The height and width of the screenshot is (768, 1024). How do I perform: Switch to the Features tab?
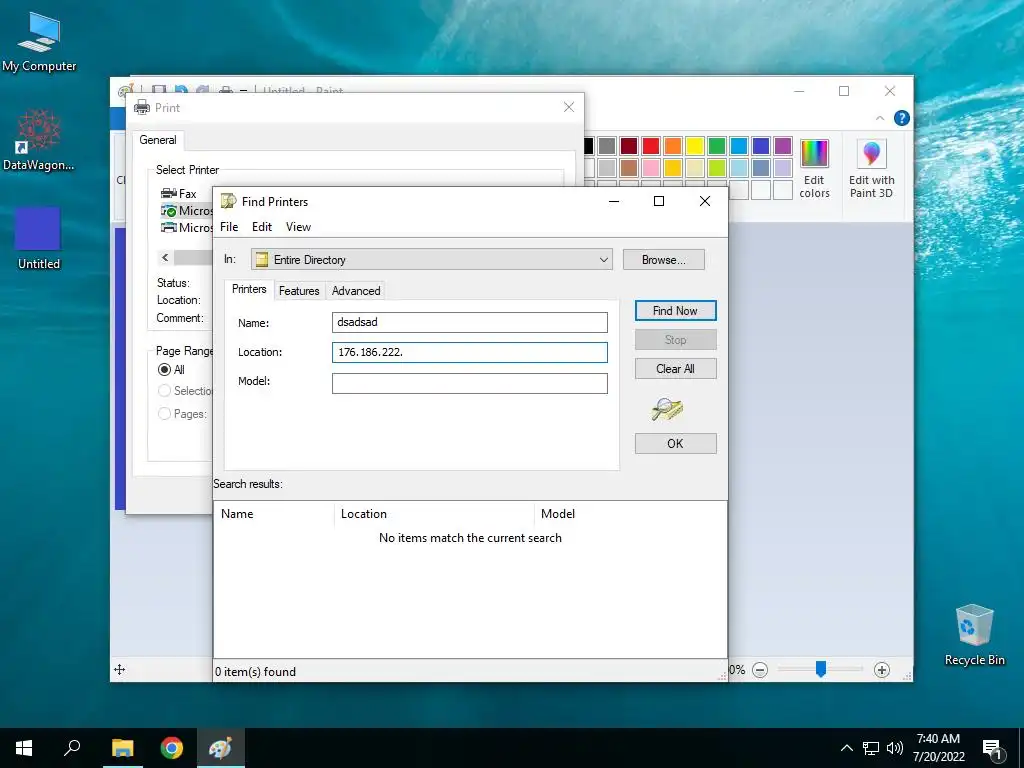[299, 291]
